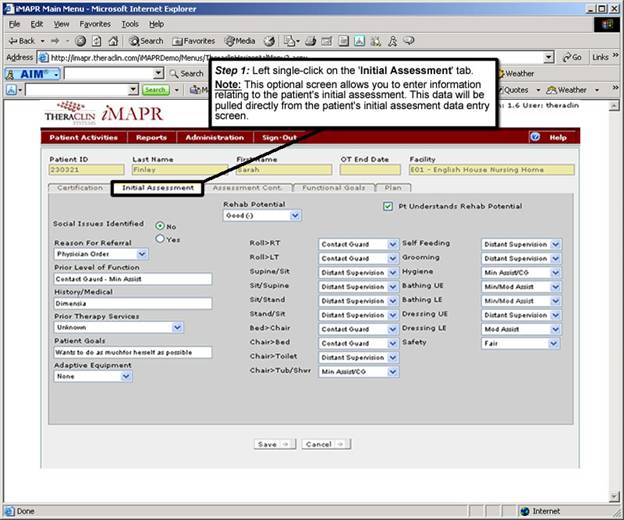This screenshot has width=624, height=520.
Task: Stop page loading with Stop icon
Action: click(81, 41)
